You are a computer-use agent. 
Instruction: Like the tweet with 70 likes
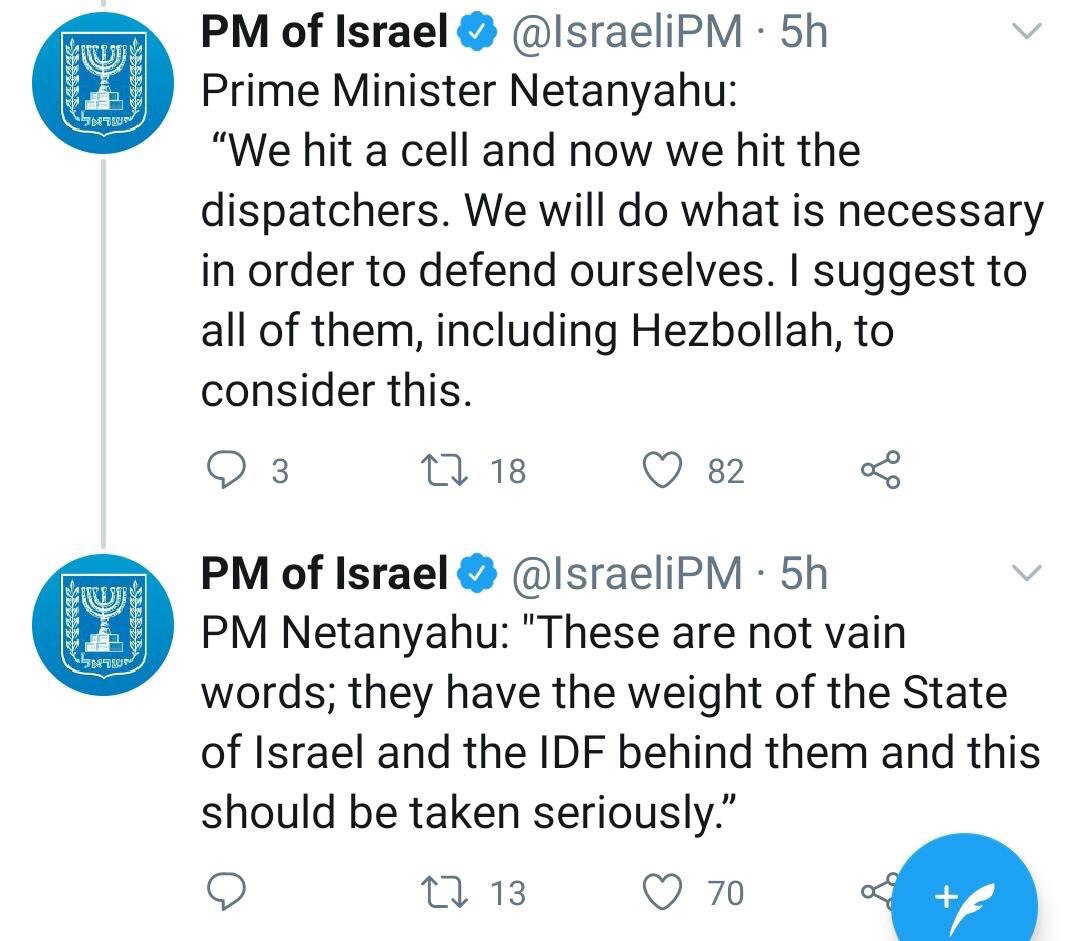coord(661,890)
